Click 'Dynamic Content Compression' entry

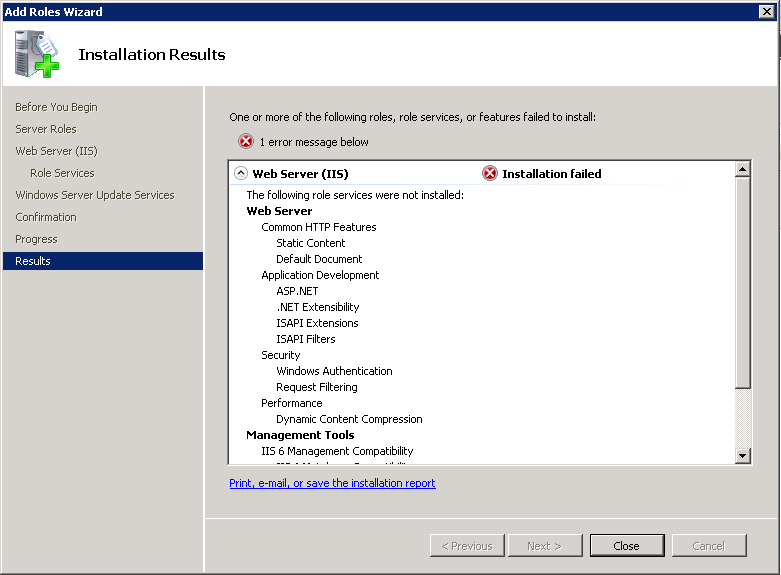[349, 419]
